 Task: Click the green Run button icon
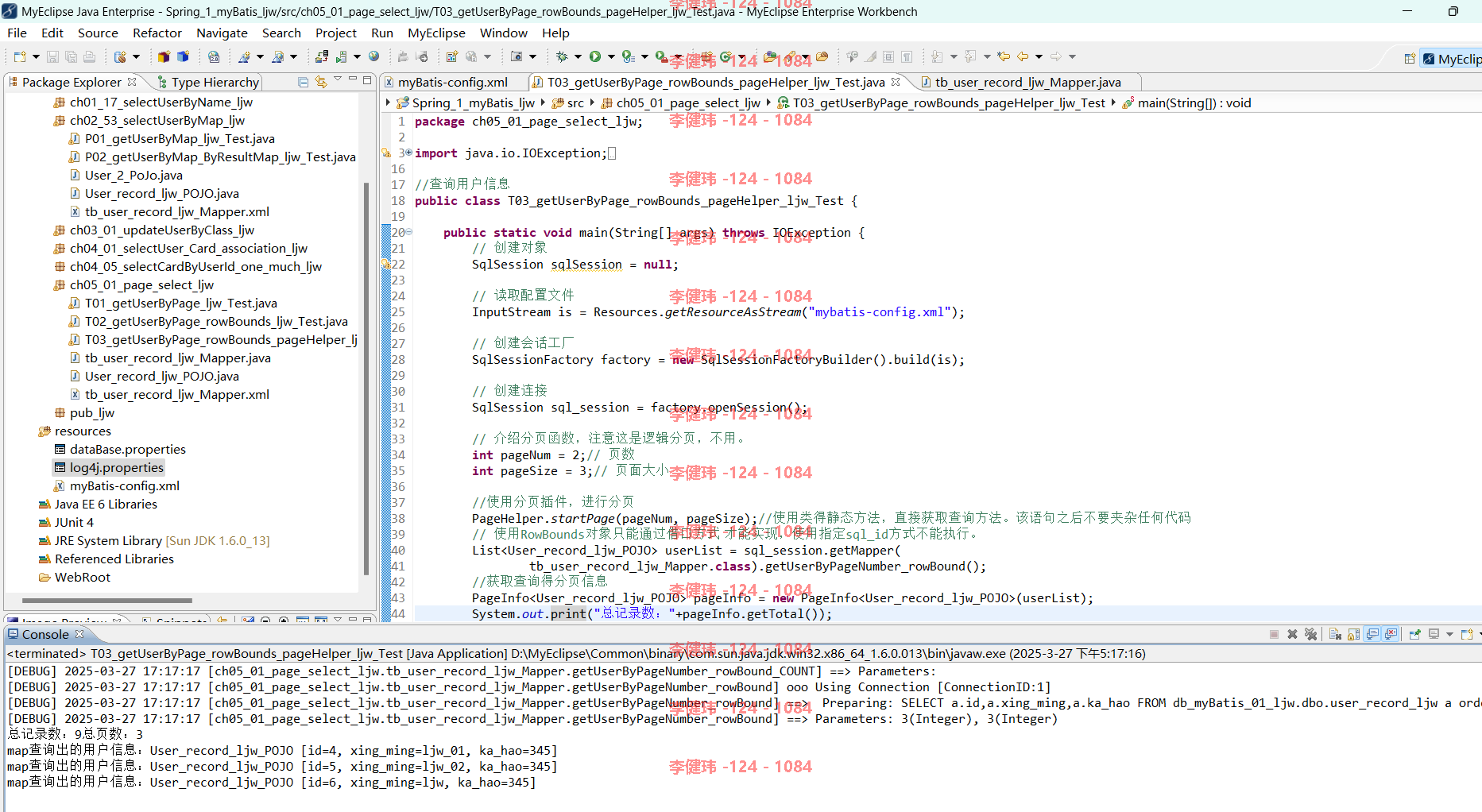(x=595, y=57)
